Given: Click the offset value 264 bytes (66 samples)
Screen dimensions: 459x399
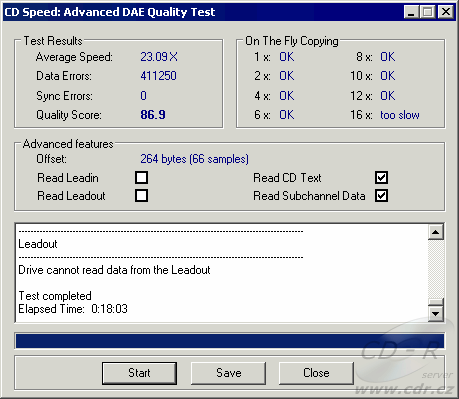Looking at the screenshot, I should 194,159.
